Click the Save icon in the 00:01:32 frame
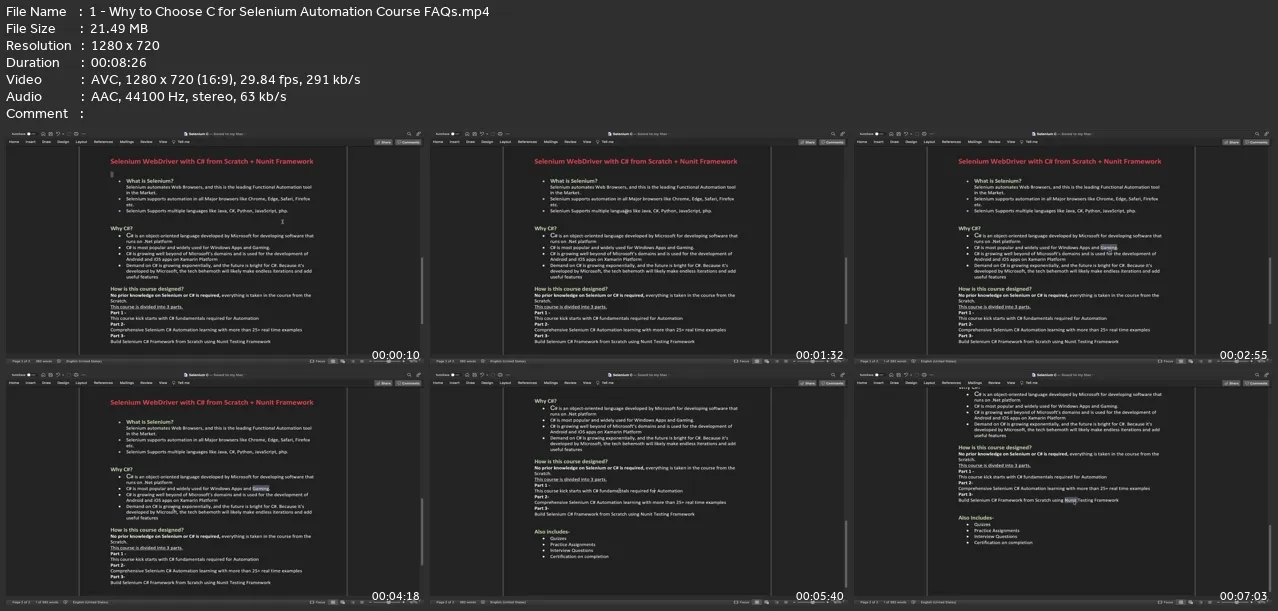1278x611 pixels. click(474, 134)
